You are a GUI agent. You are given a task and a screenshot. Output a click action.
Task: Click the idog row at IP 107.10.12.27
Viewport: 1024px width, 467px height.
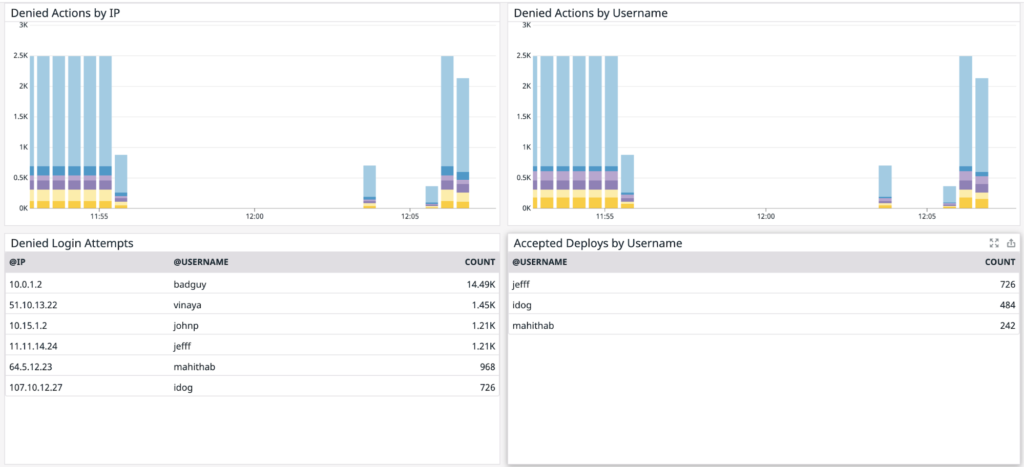250,386
